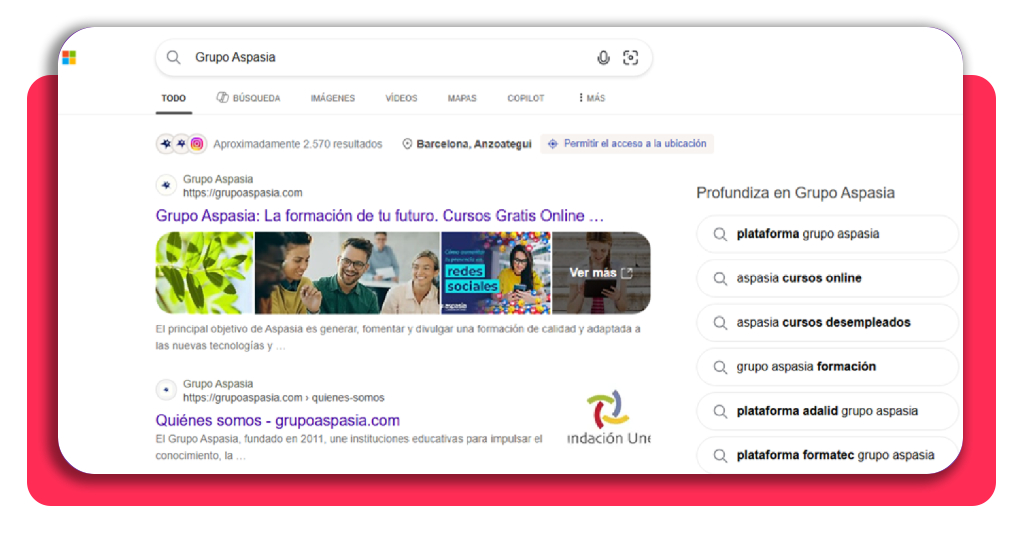The image size is (1024, 536).
Task: Open the IMÁGENES tab
Action: [x=333, y=98]
